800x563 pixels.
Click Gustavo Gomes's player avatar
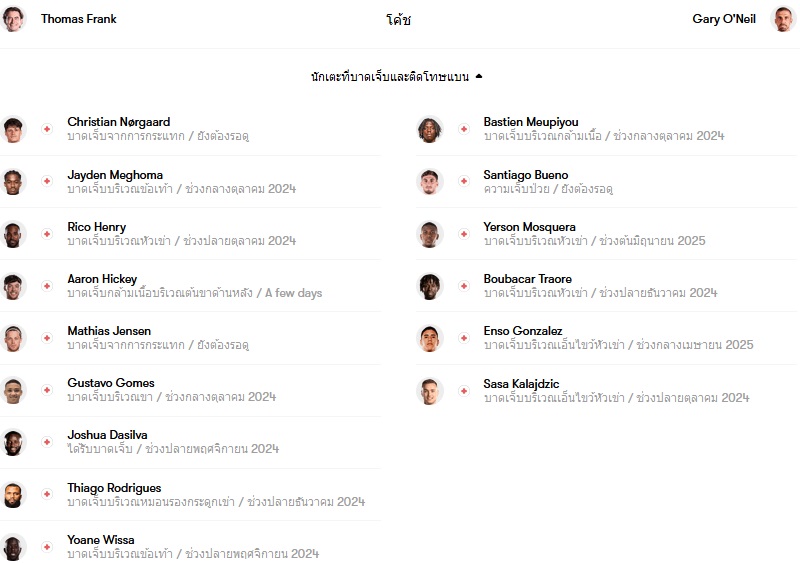click(x=13, y=391)
